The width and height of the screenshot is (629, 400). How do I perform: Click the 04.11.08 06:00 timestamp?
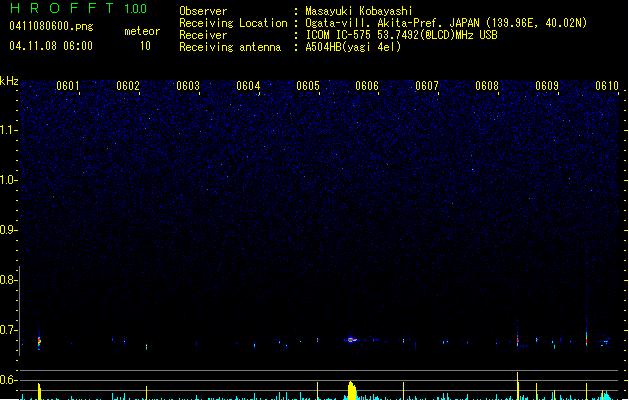pos(51,46)
